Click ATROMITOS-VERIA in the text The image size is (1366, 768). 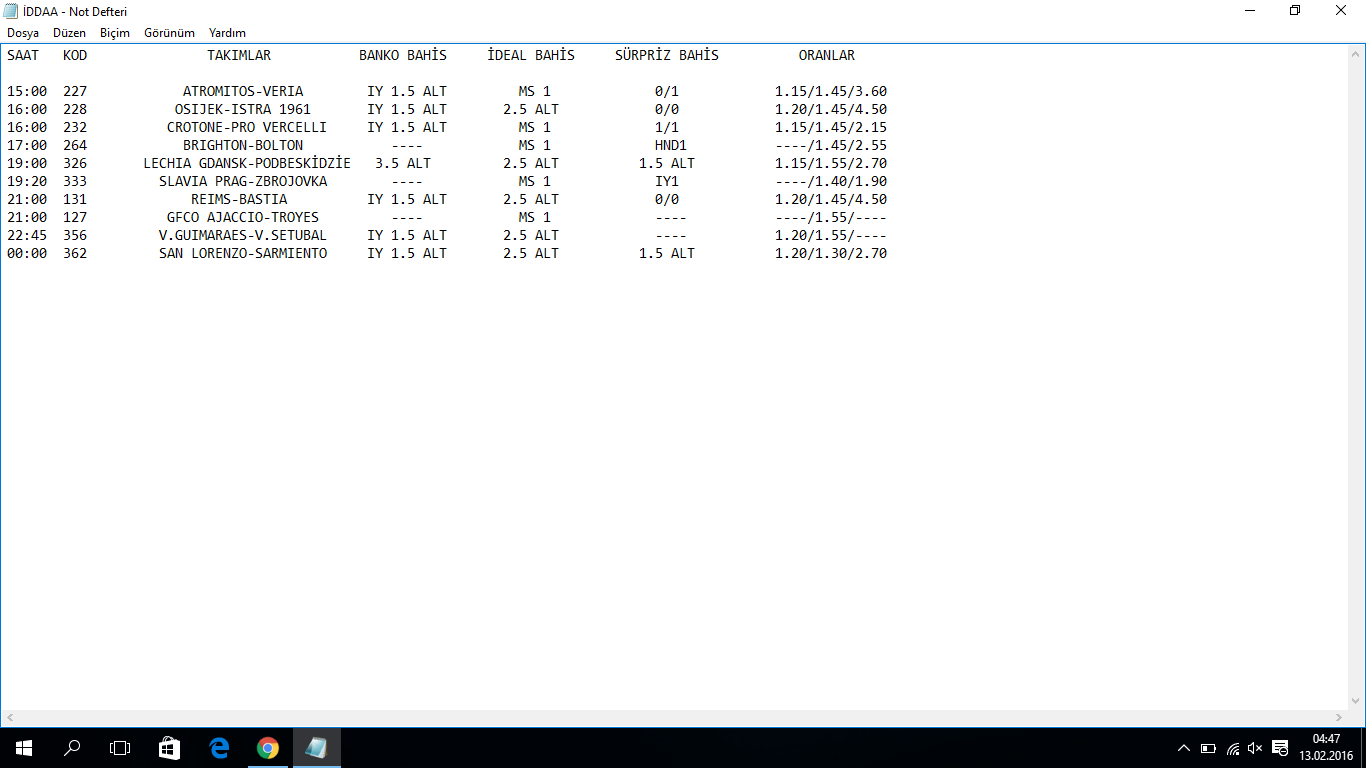point(243,91)
